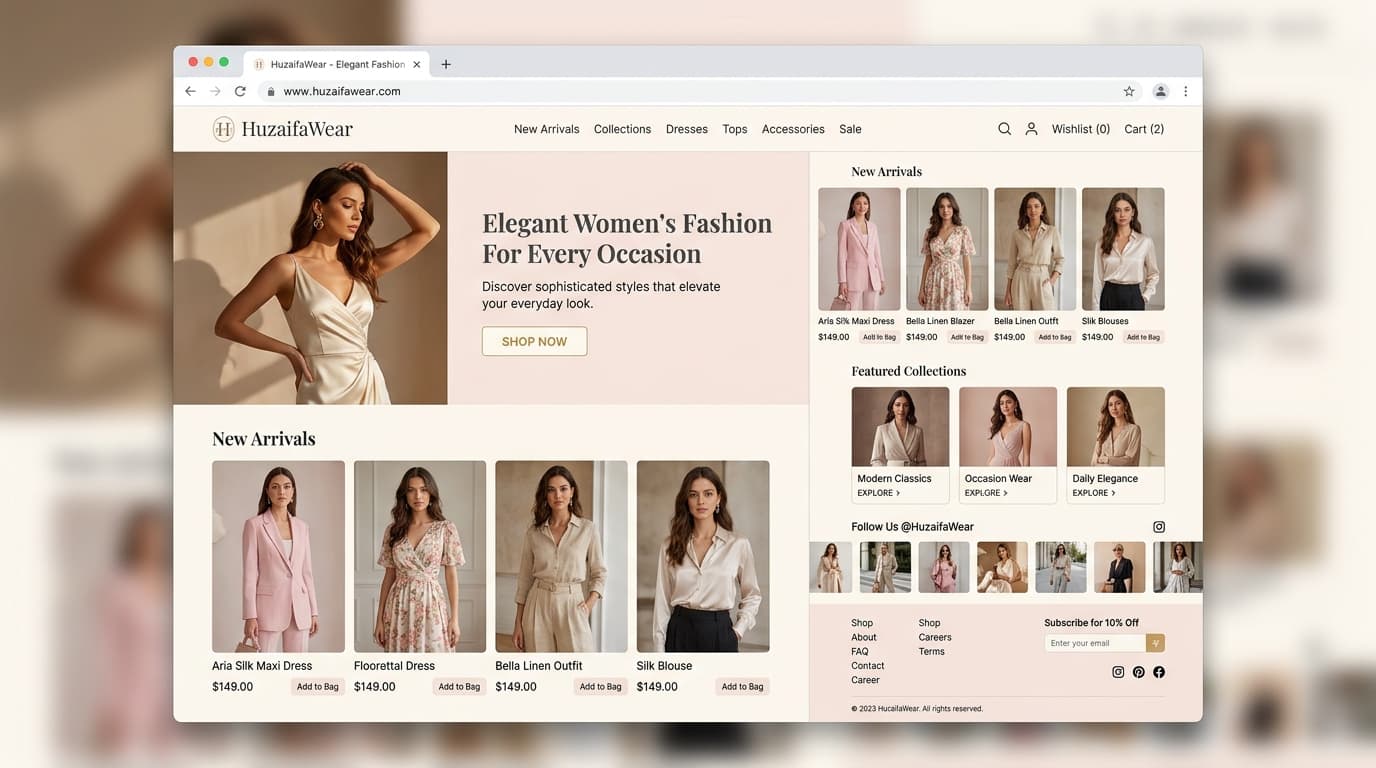View Cart (2)

pos(1144,129)
